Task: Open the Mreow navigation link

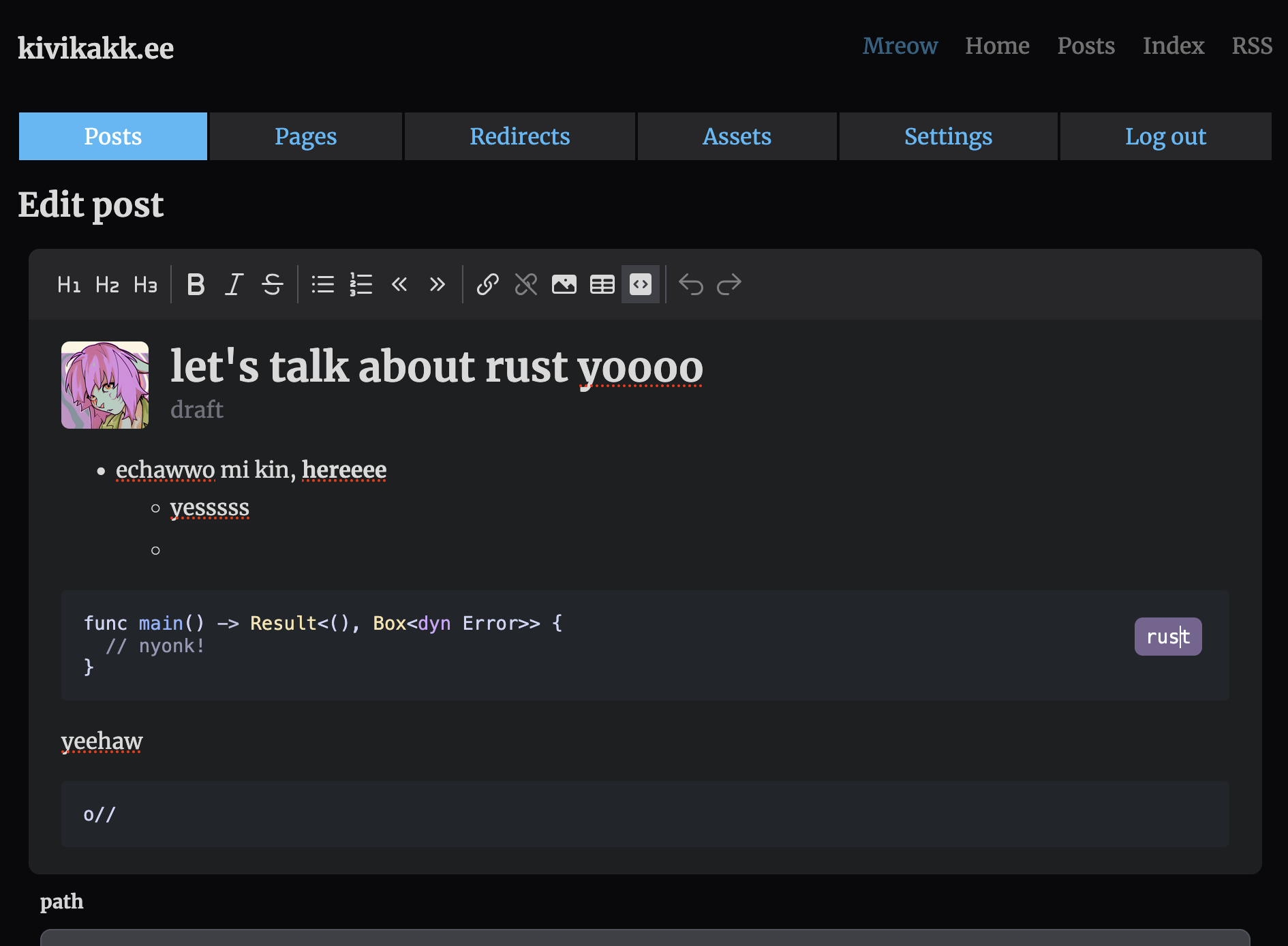Action: (x=900, y=46)
